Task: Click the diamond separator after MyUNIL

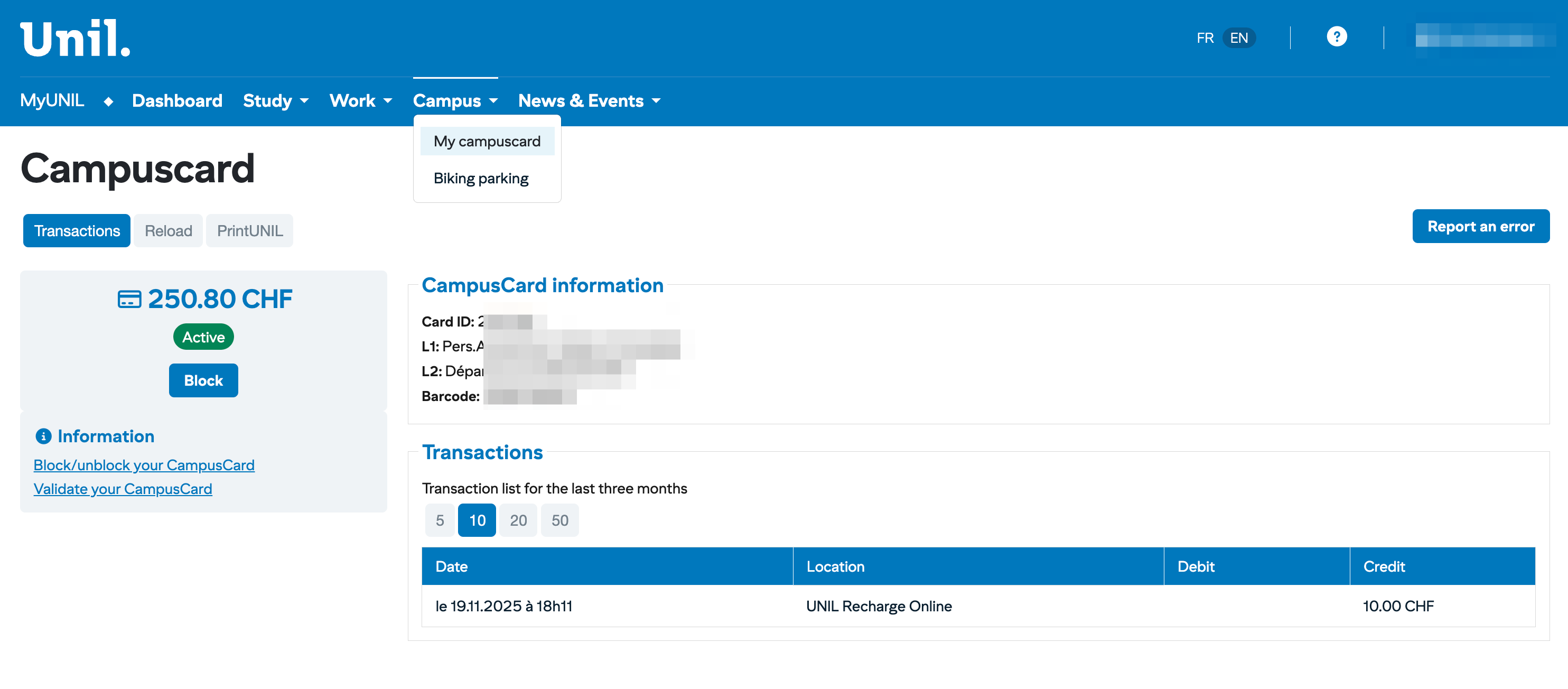Action: coord(108,101)
